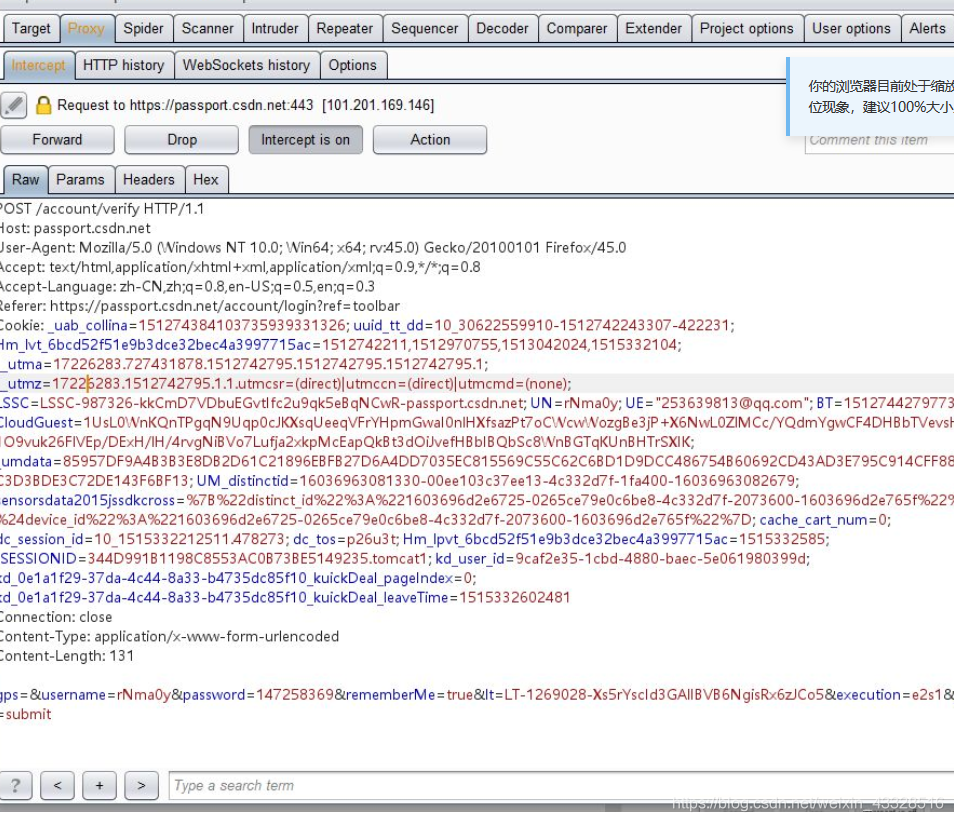Click the __utmz cookie line

coord(286,384)
